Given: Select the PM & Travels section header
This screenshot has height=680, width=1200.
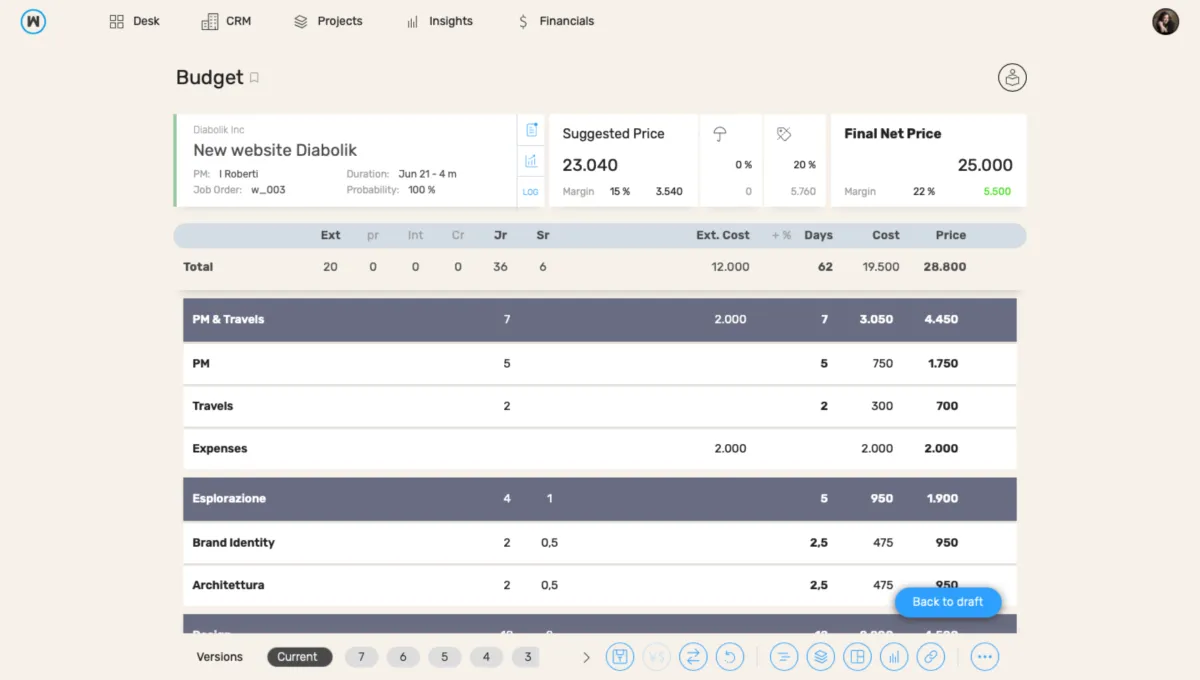Looking at the screenshot, I should click(600, 320).
